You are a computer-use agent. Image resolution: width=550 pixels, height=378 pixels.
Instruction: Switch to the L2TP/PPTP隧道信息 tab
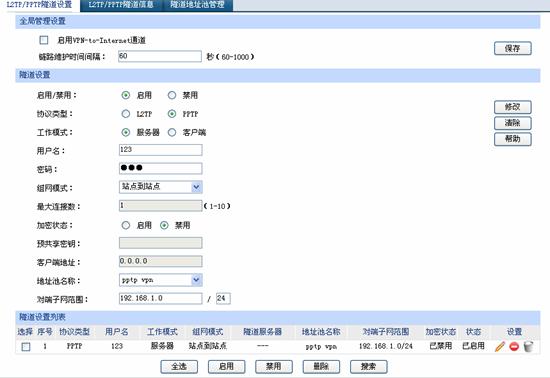point(121,5)
